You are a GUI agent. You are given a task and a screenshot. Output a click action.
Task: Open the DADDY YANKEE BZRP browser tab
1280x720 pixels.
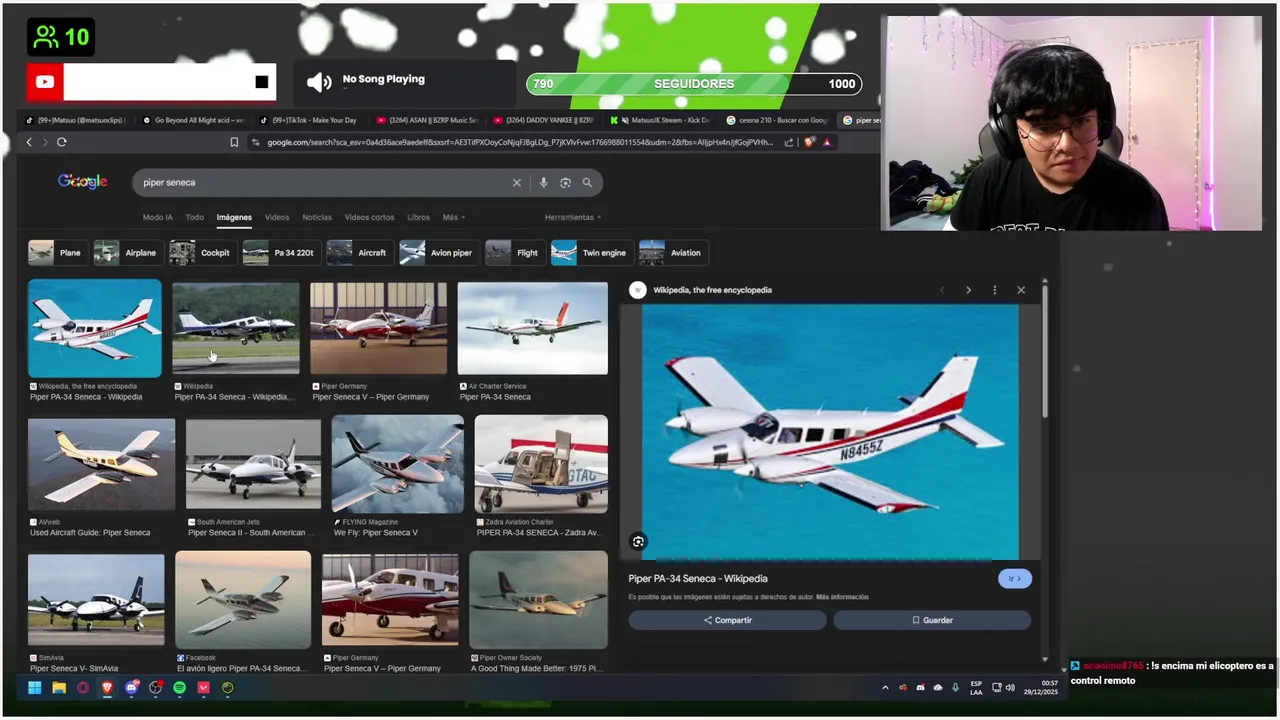click(x=543, y=120)
